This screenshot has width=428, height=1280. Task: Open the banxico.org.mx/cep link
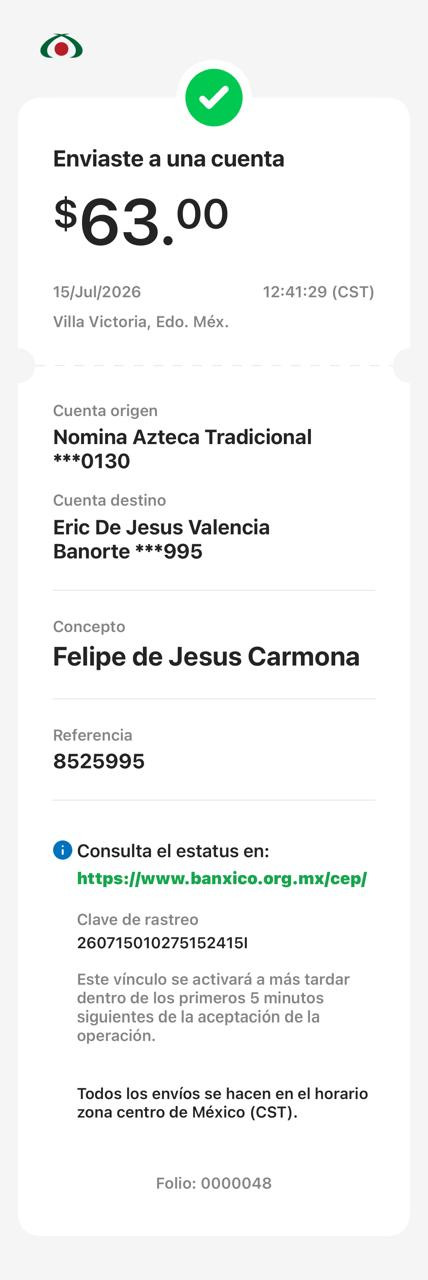click(x=222, y=878)
